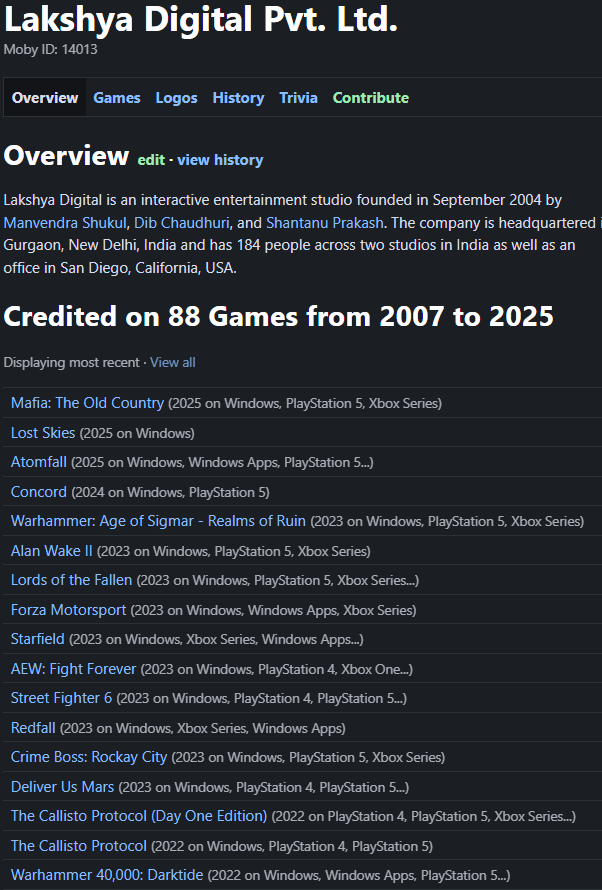The width and height of the screenshot is (602, 890).
Task: Open Warhammer: Age of Sigmar - Realms of Ruin
Action: (158, 521)
